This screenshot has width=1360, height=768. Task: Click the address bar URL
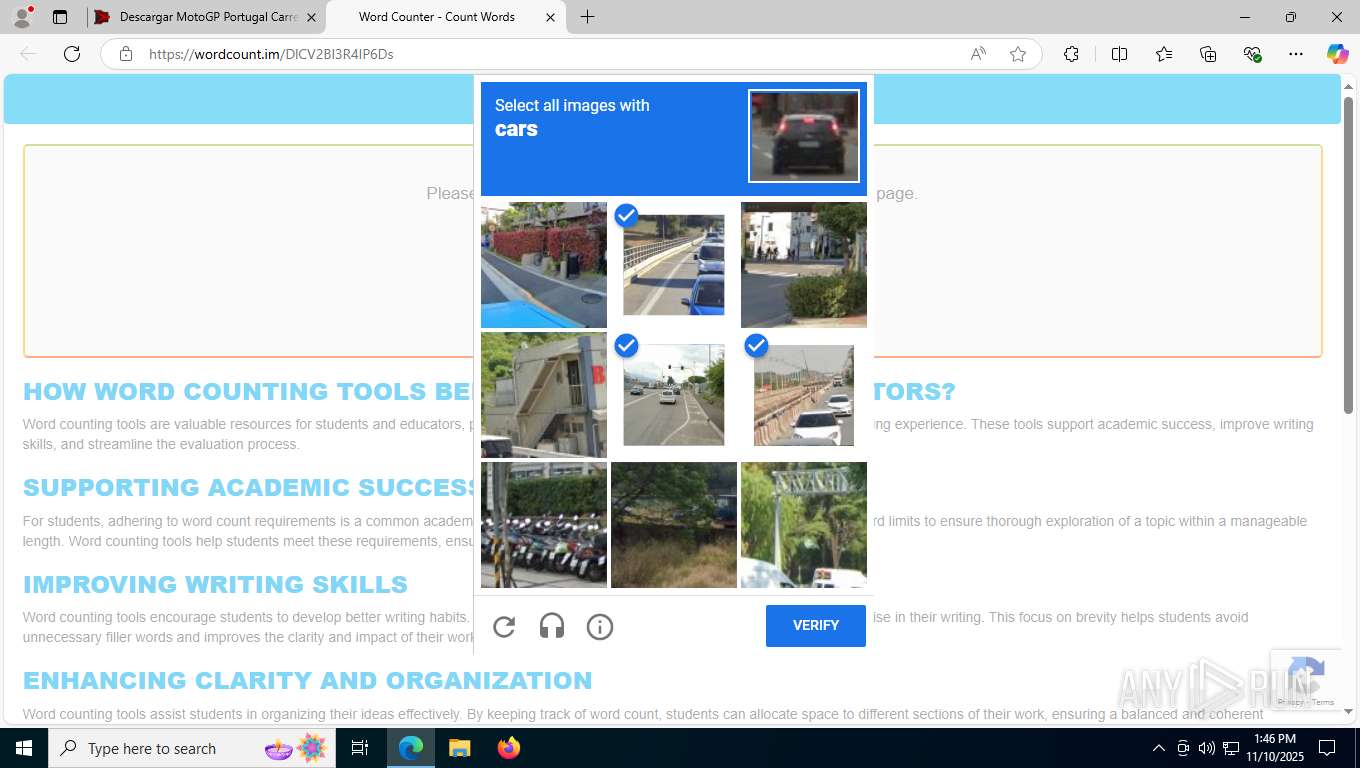(271, 54)
